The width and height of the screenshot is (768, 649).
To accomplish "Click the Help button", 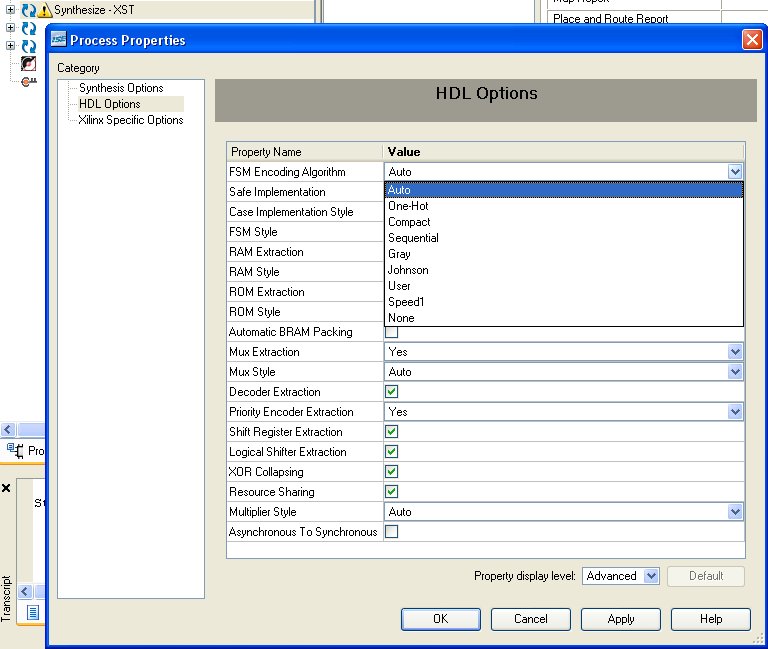I will 711,619.
